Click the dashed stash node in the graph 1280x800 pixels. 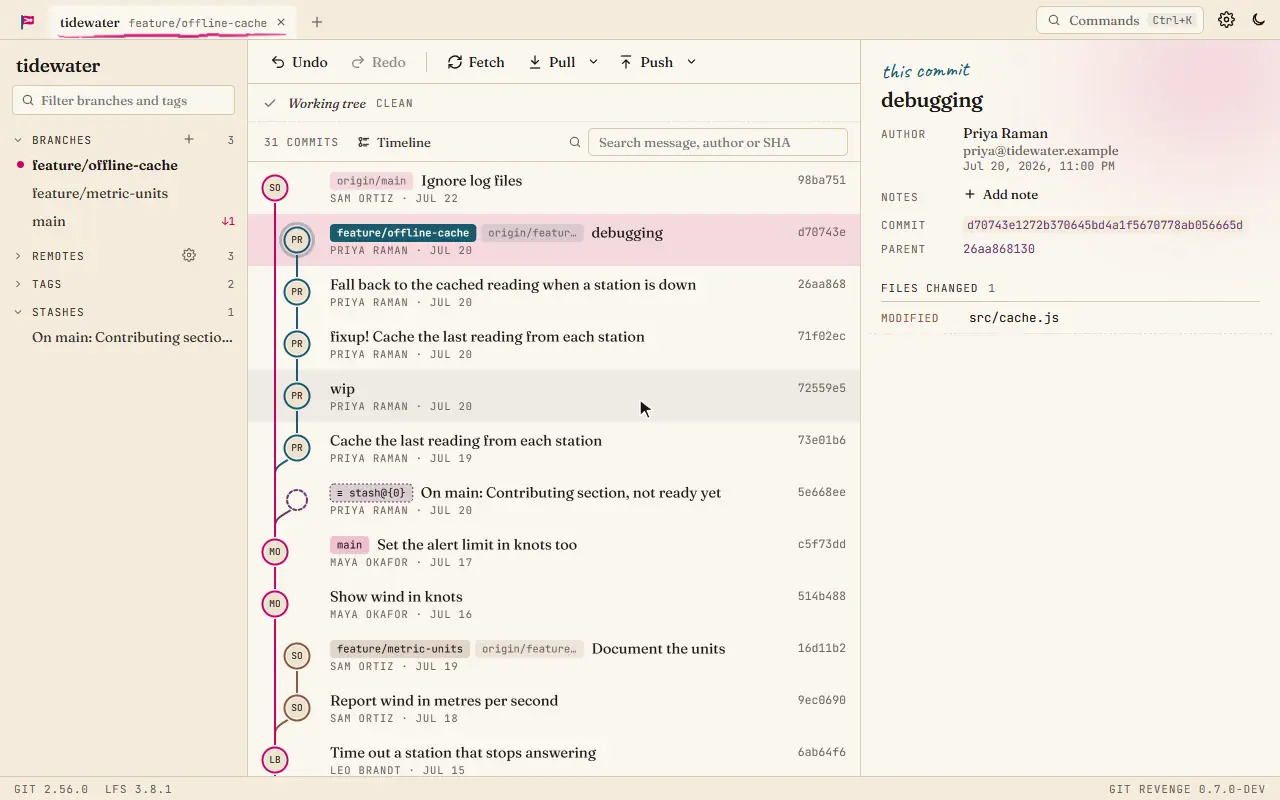click(297, 499)
